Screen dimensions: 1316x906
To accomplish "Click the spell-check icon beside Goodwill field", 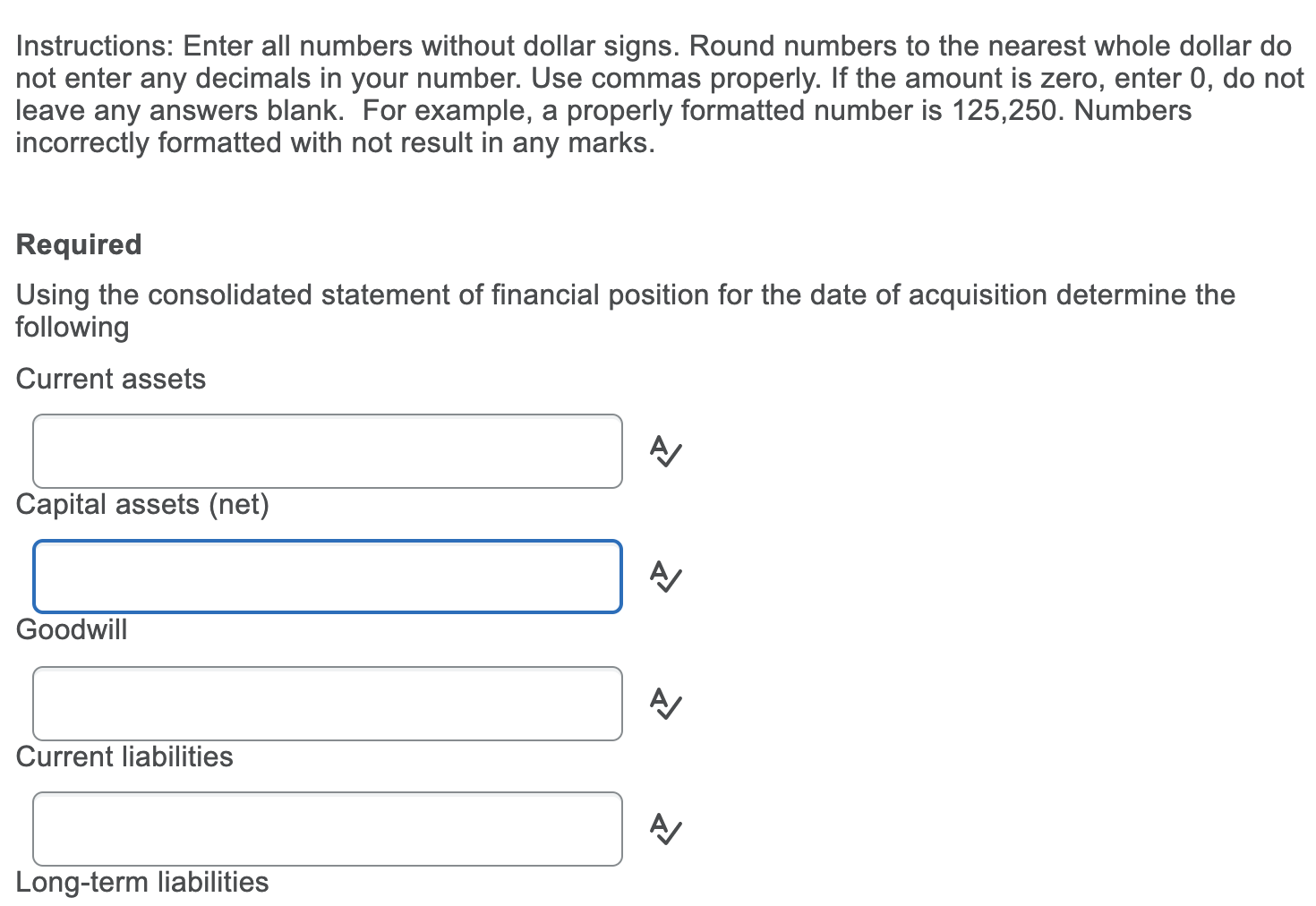I will [x=665, y=705].
